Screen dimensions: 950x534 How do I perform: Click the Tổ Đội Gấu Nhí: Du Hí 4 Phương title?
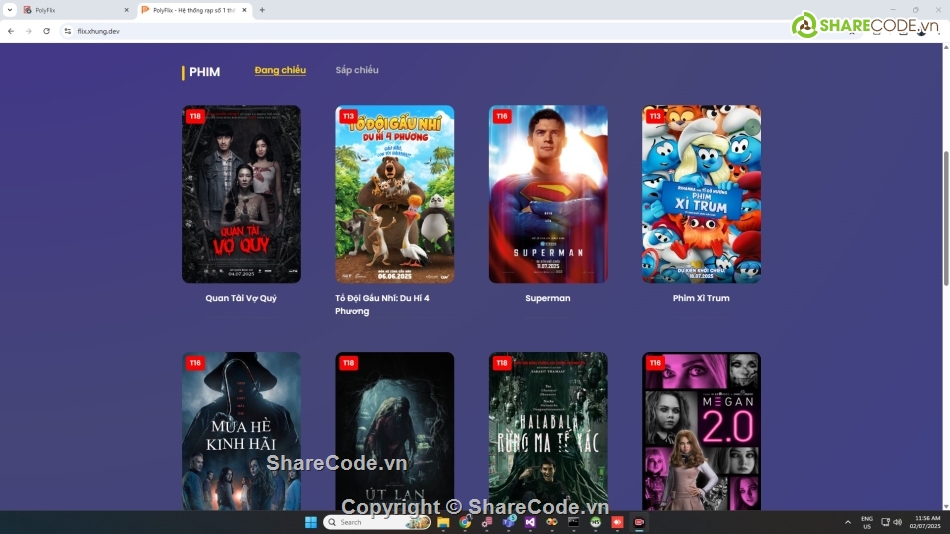click(382, 304)
